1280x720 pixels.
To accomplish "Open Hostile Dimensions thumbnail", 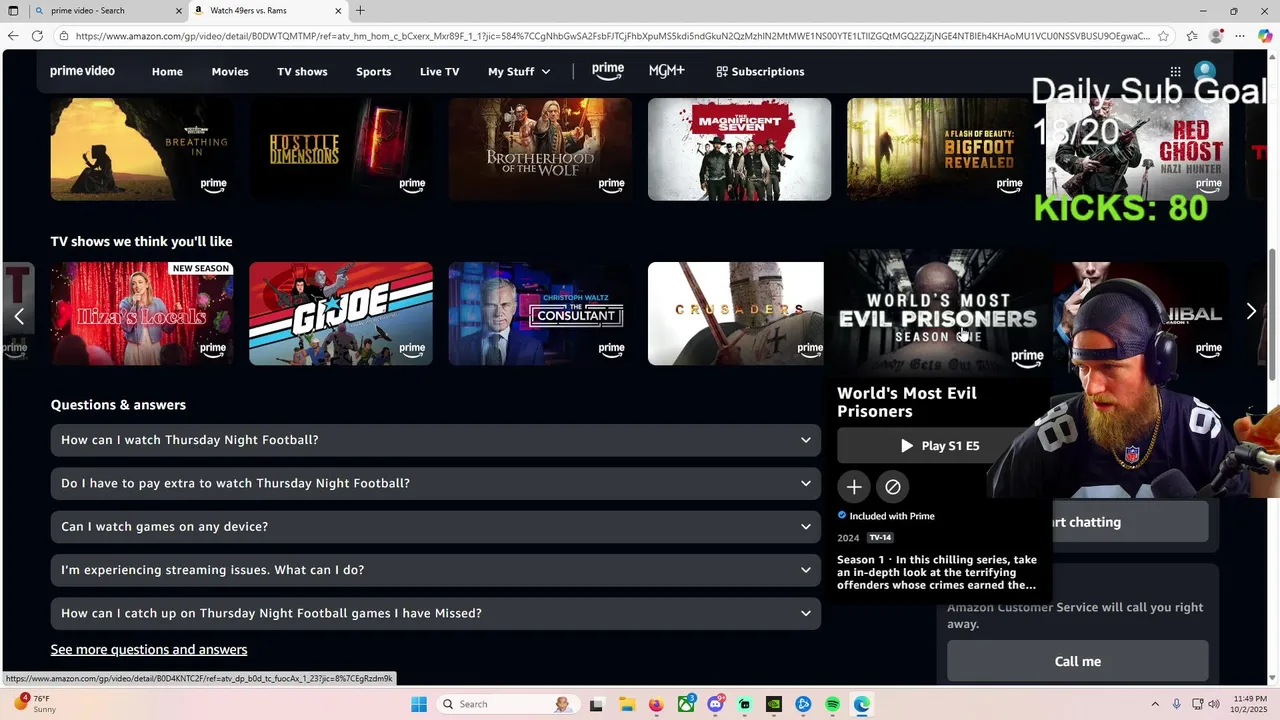I will [341, 149].
